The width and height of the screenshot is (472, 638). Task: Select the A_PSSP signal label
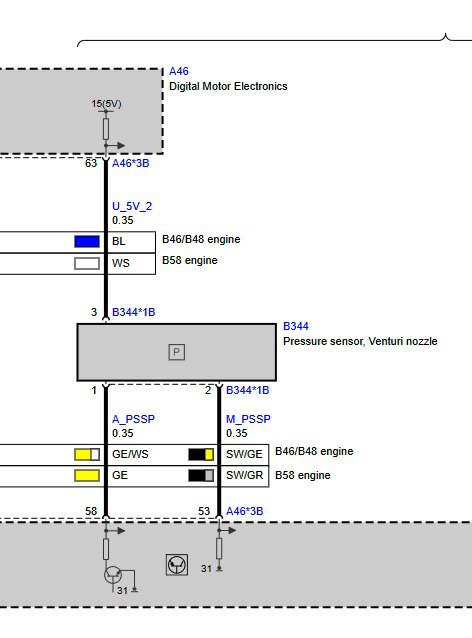pos(133,419)
